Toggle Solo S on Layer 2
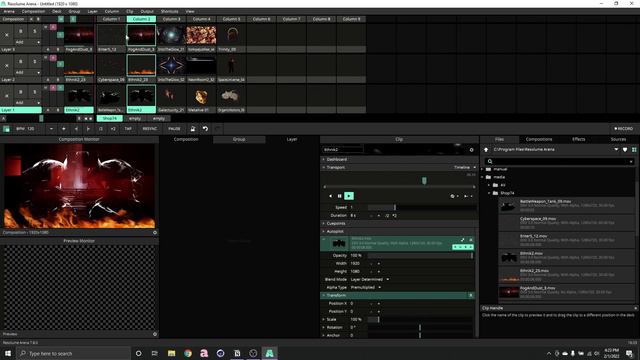Viewport: 640px width, 360px height. pos(35,61)
